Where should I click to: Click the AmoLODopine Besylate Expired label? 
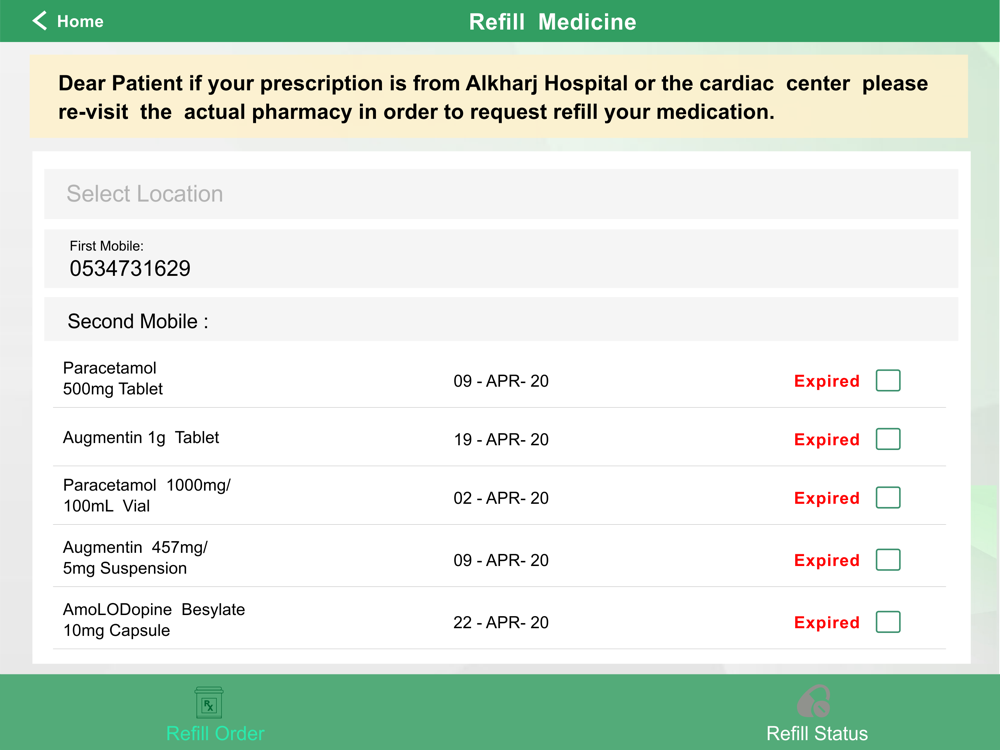click(x=826, y=622)
